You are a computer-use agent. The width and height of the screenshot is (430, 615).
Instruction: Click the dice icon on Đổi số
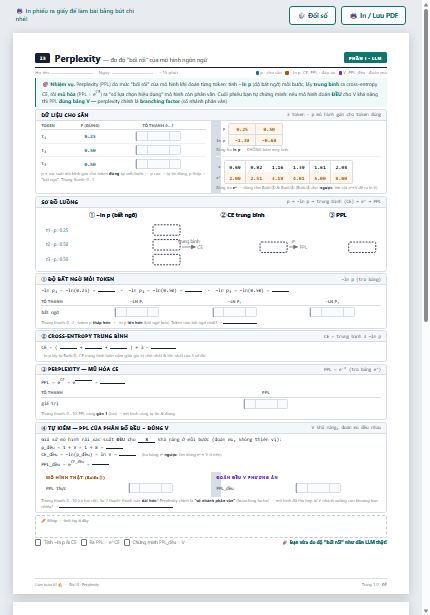pyautogui.click(x=301, y=16)
